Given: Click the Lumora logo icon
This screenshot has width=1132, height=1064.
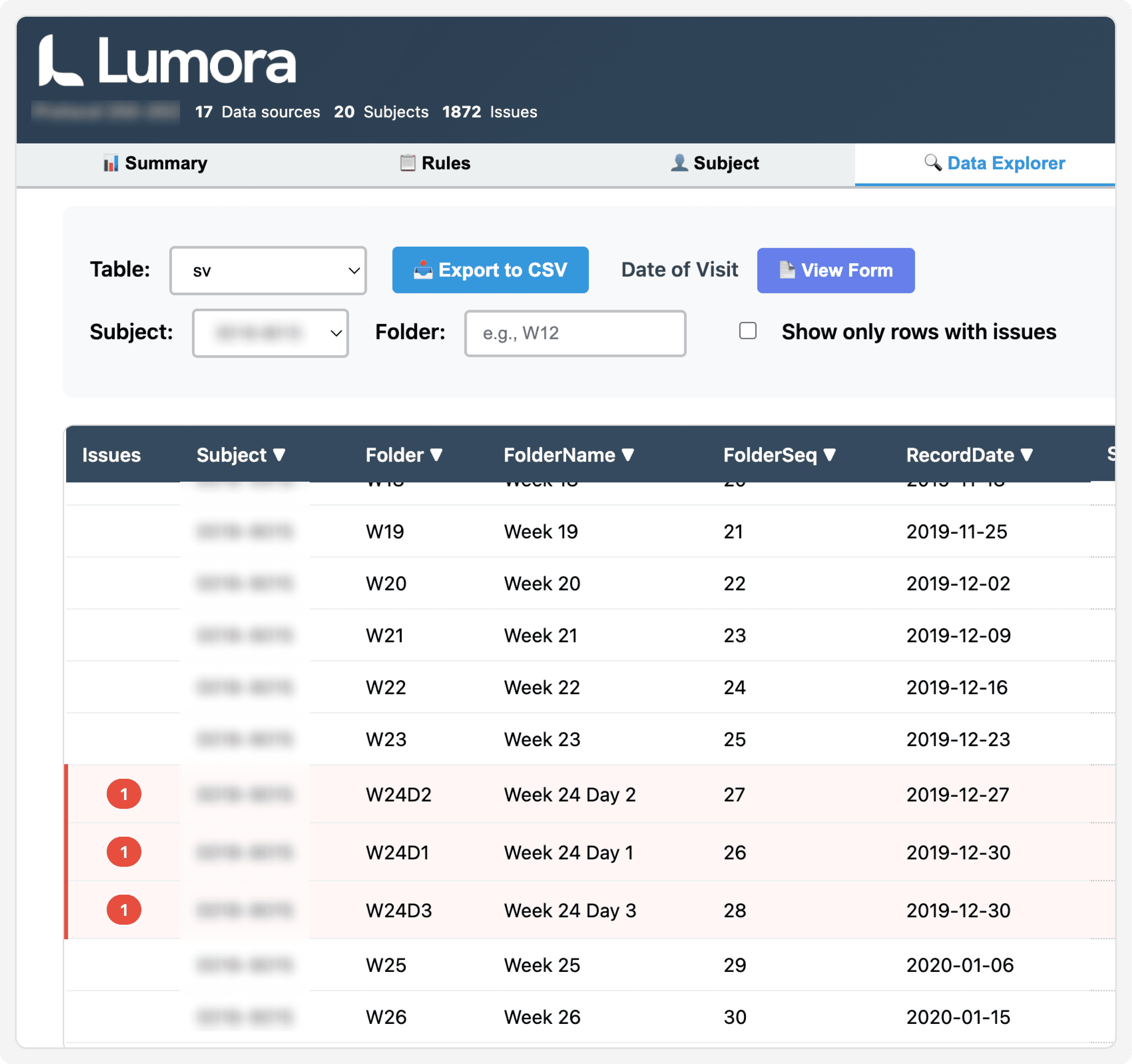Looking at the screenshot, I should pyautogui.click(x=60, y=61).
